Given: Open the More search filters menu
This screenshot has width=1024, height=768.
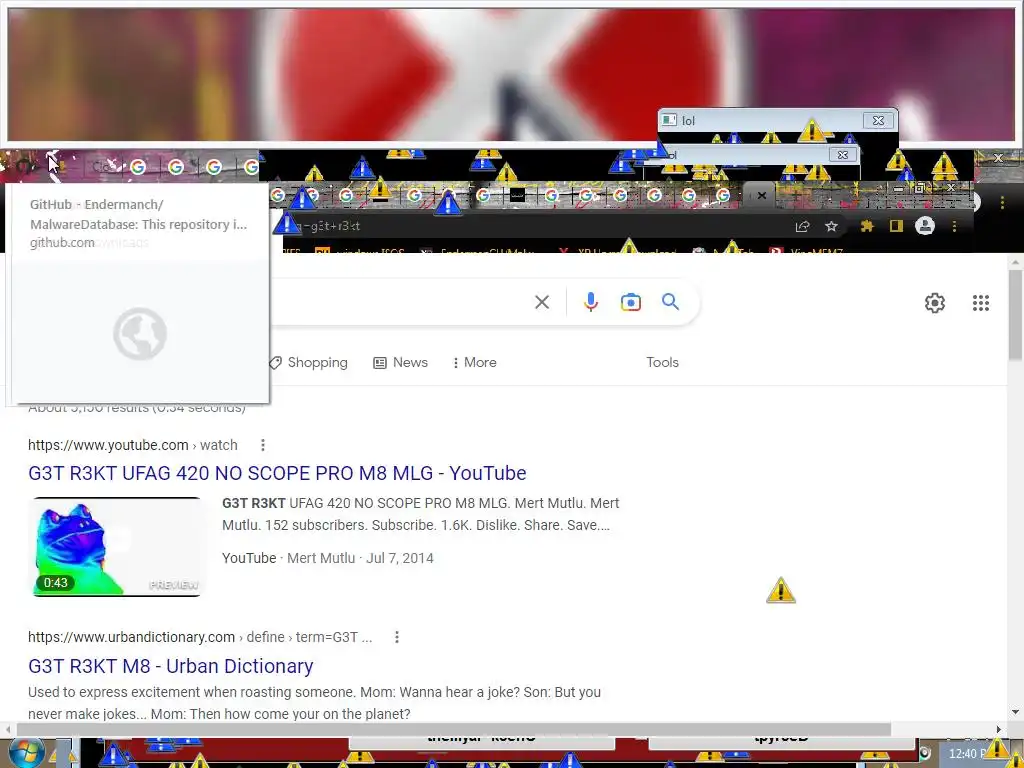Looking at the screenshot, I should pyautogui.click(x=475, y=362).
